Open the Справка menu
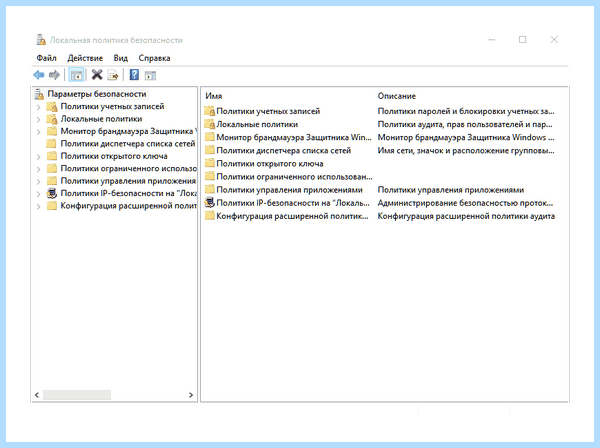The height and width of the screenshot is (448, 600). [x=154, y=58]
